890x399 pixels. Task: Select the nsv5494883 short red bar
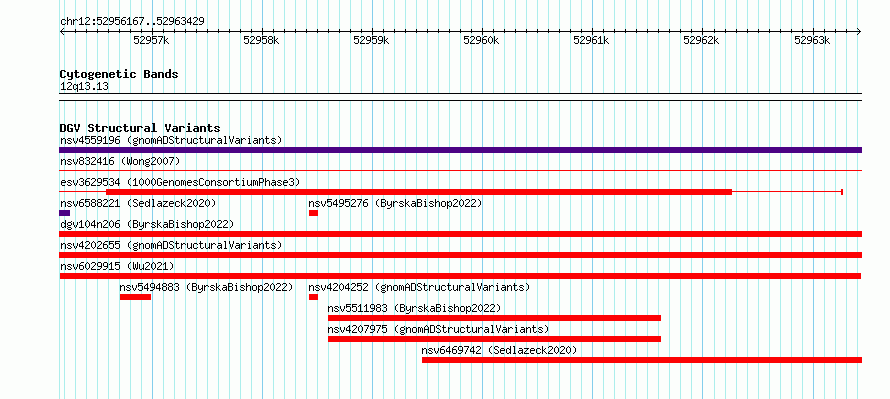[x=135, y=297]
